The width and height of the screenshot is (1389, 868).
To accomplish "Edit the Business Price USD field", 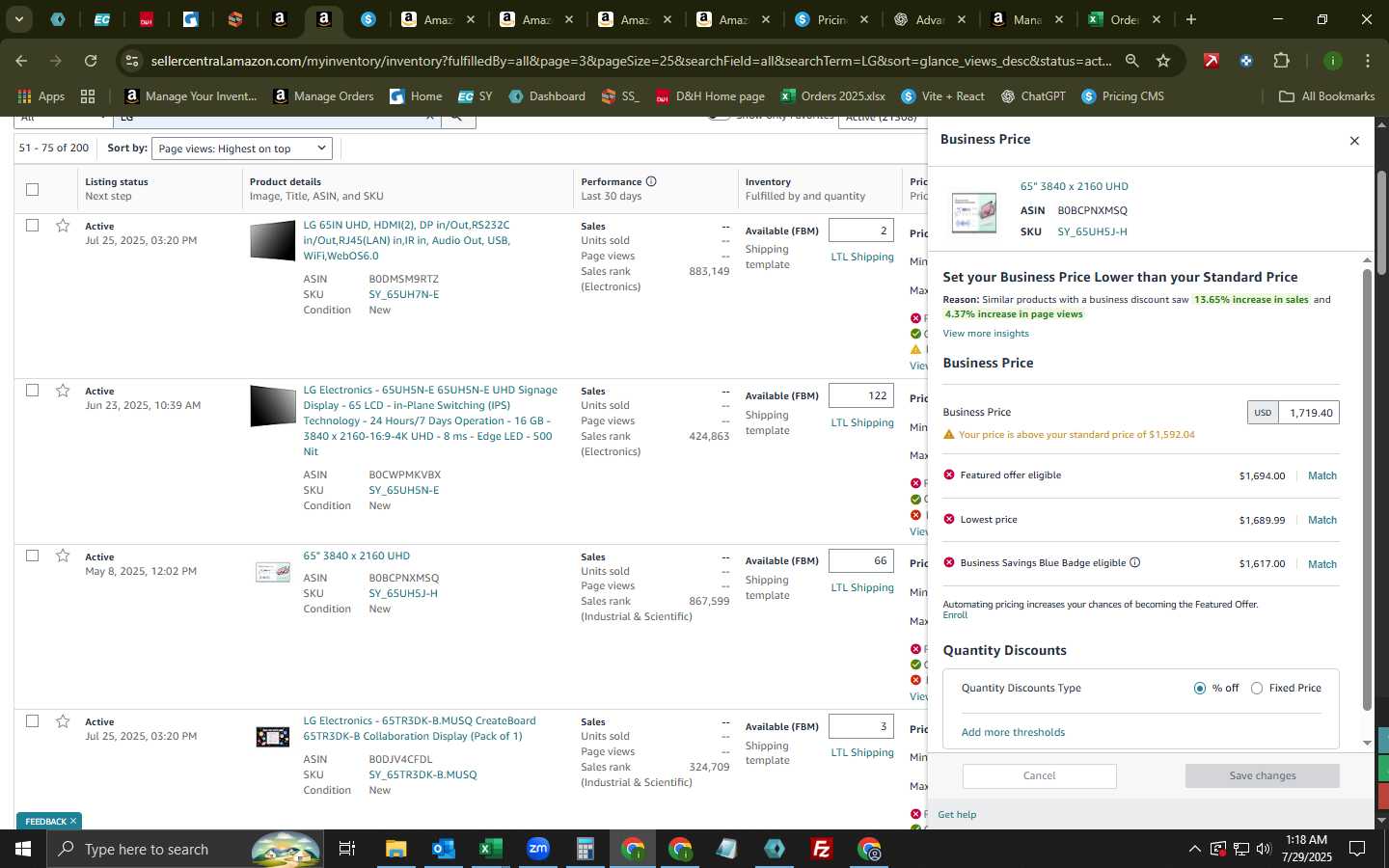I will (1308, 413).
